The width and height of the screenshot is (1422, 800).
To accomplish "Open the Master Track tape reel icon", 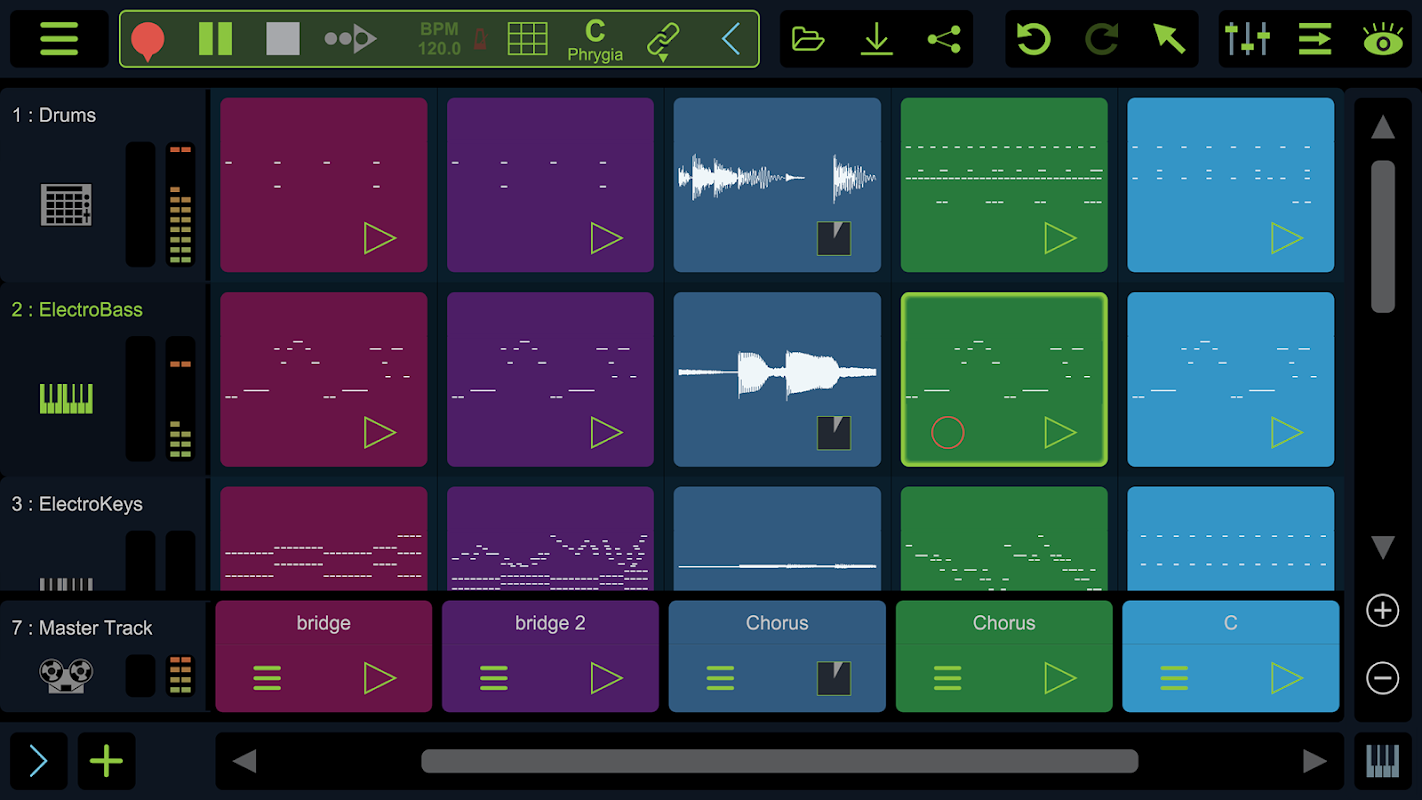I will pyautogui.click(x=66, y=675).
